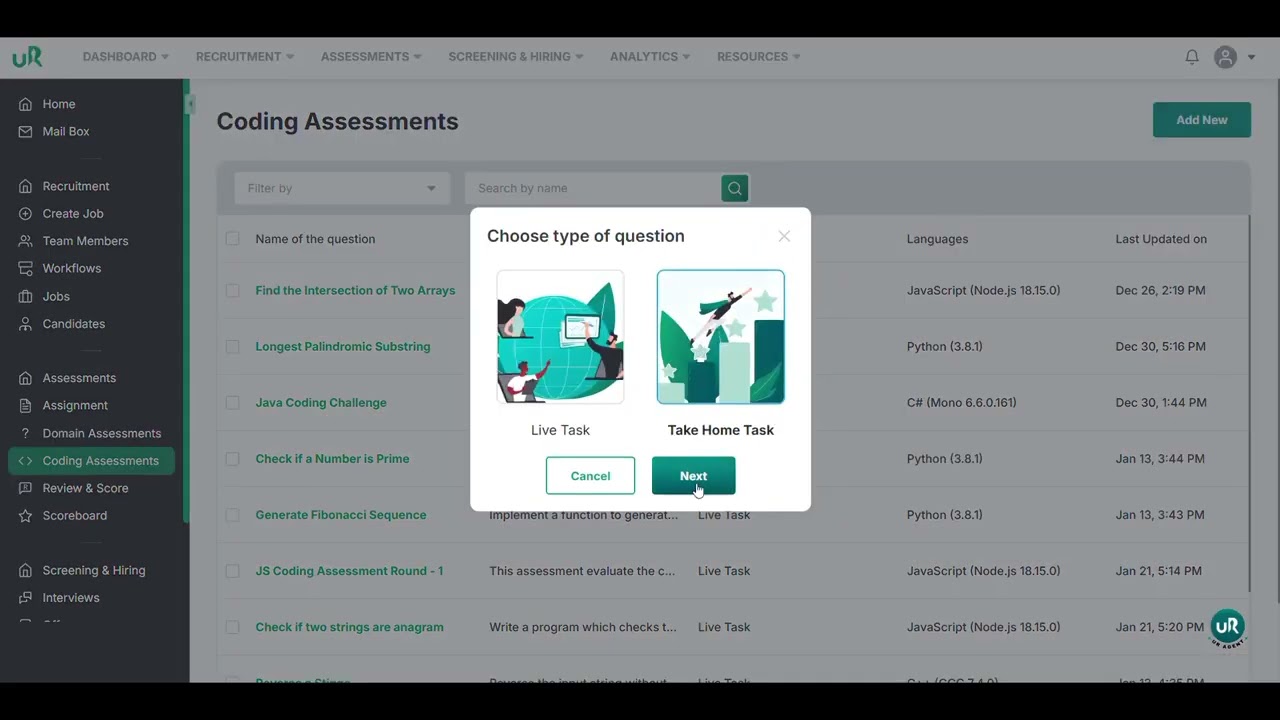Click the Create Job plus icon
Viewport: 1280px width, 720px height.
25,213
